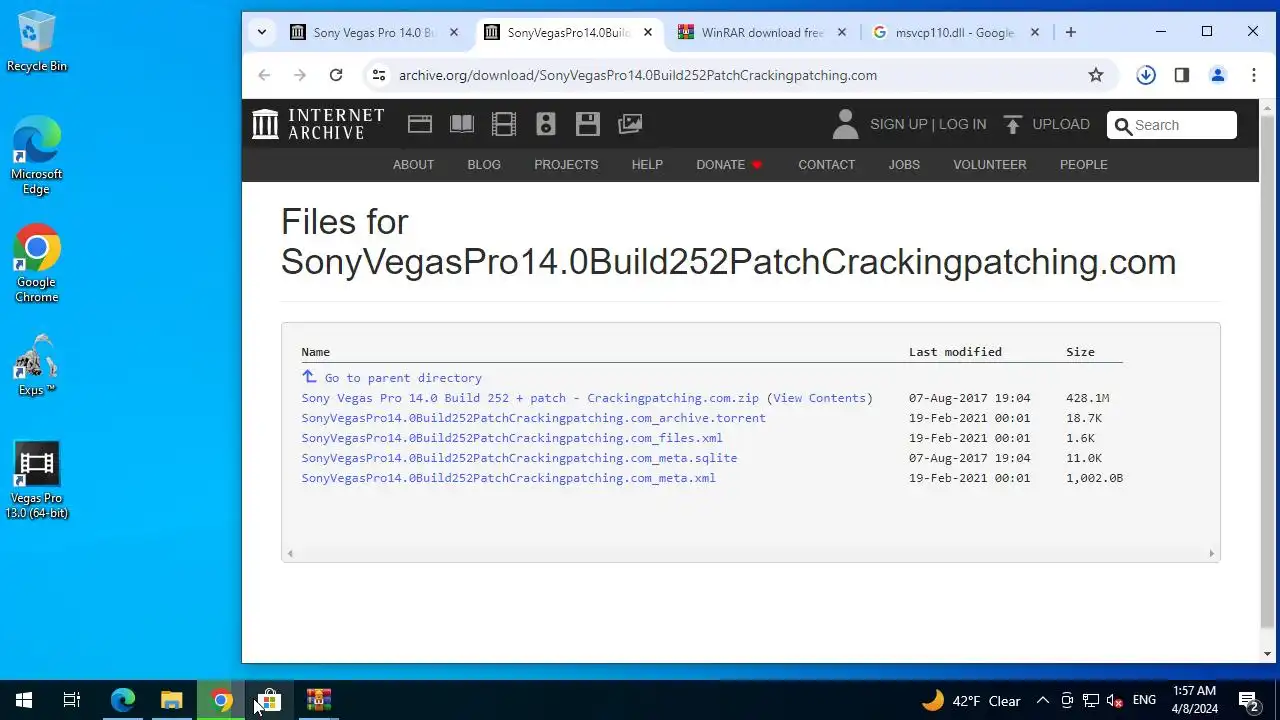Click the SIGN UP | LOG IN link
This screenshot has width=1280, height=720.
928,124
